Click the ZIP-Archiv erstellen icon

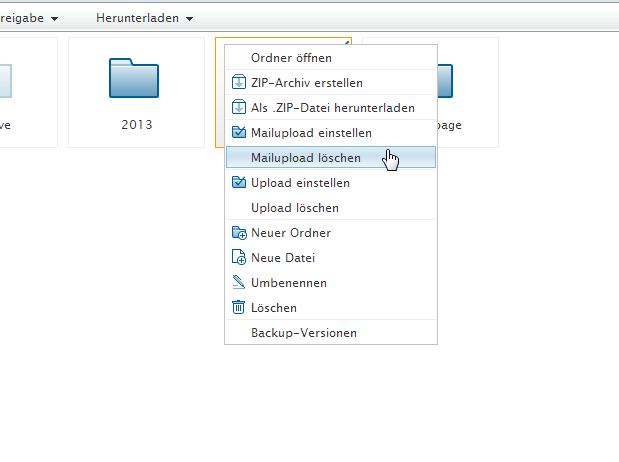[238, 83]
